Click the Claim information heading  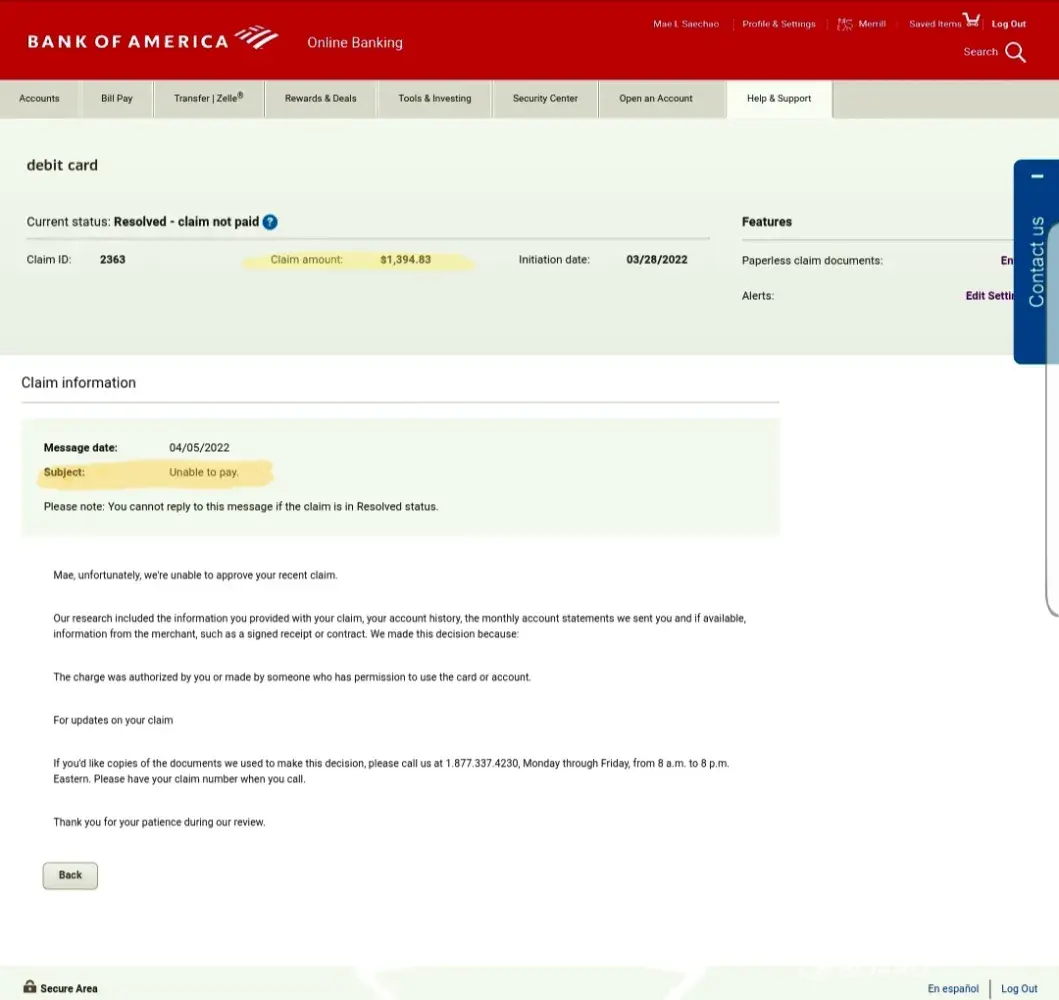(x=78, y=383)
